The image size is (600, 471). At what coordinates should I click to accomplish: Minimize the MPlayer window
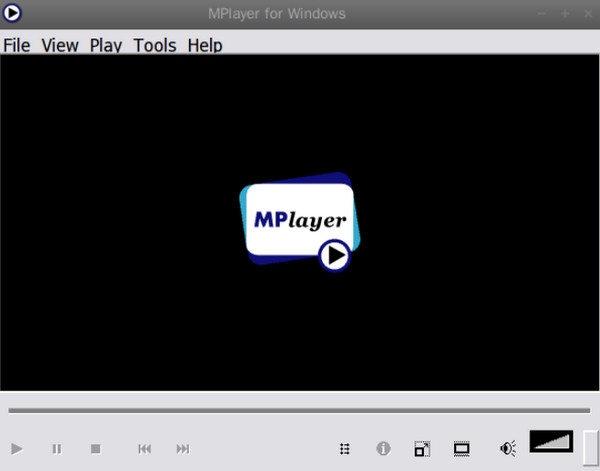tap(541, 14)
